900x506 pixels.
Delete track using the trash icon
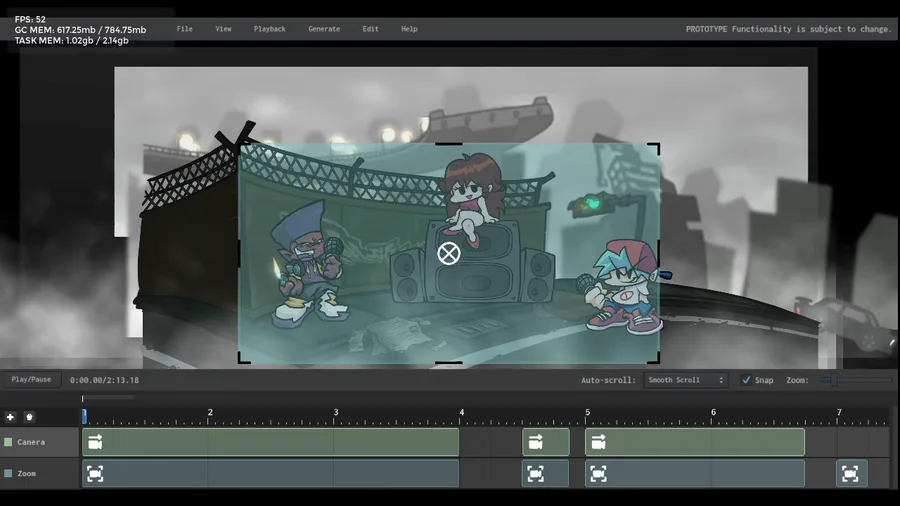pyautogui.click(x=29, y=417)
